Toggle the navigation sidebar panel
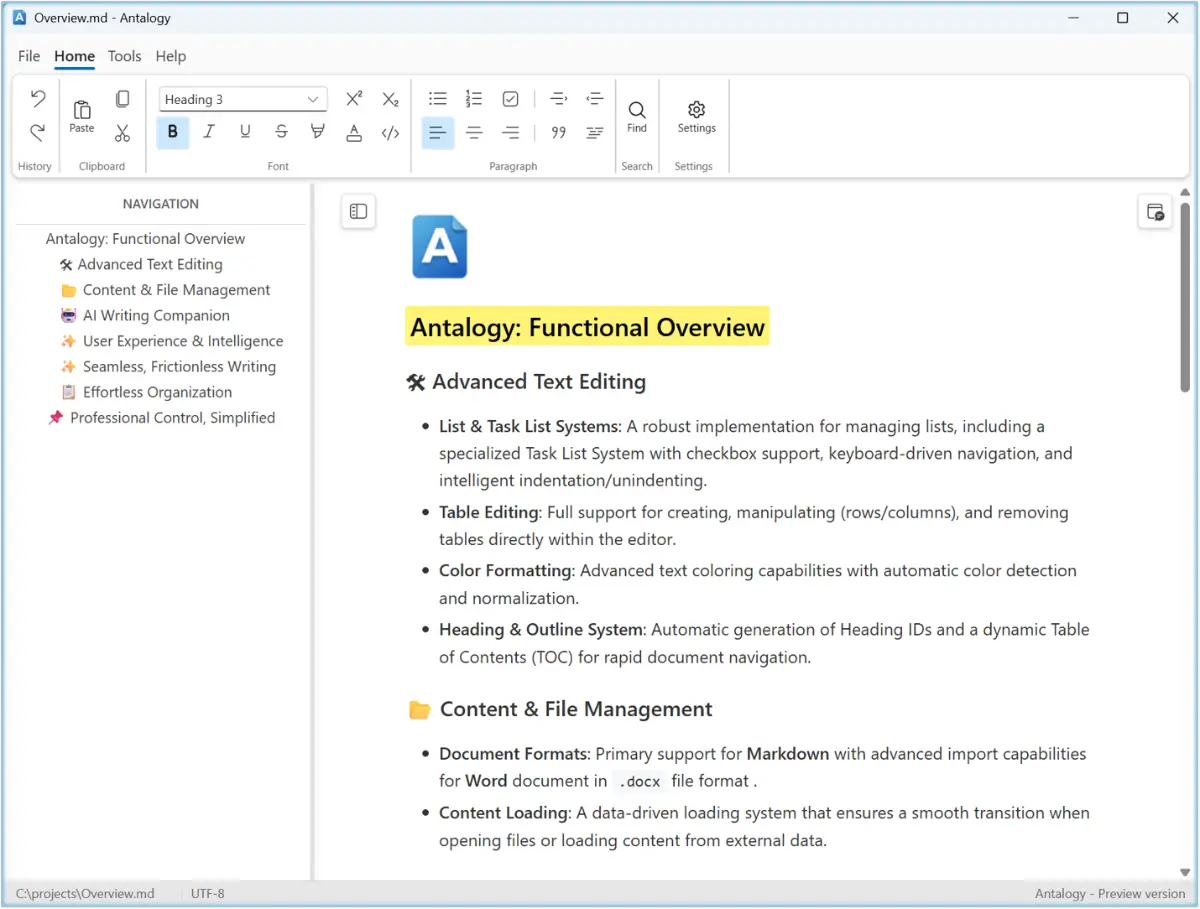Image resolution: width=1200 pixels, height=909 pixels. [358, 211]
